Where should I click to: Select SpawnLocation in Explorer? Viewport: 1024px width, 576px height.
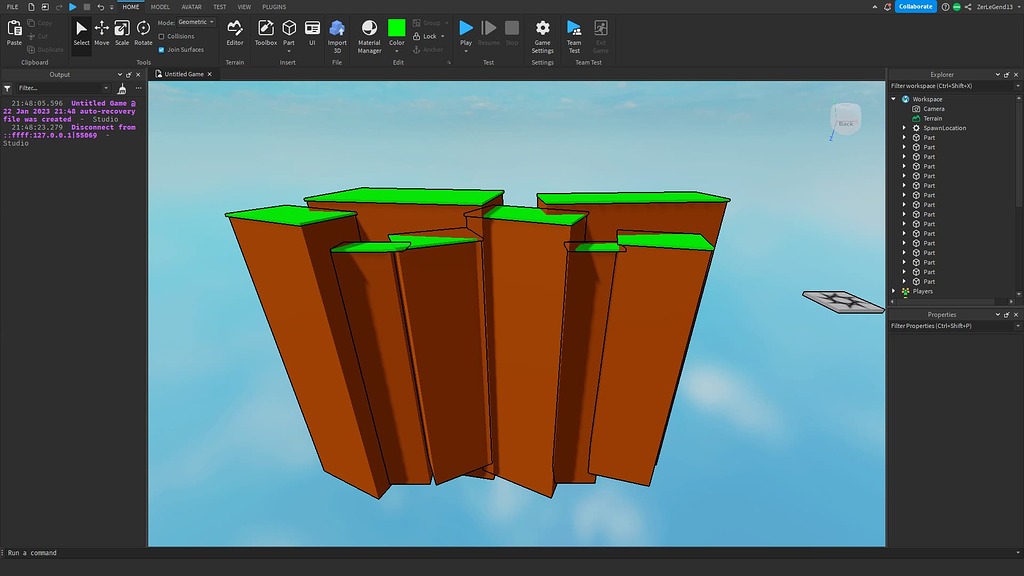coord(944,128)
